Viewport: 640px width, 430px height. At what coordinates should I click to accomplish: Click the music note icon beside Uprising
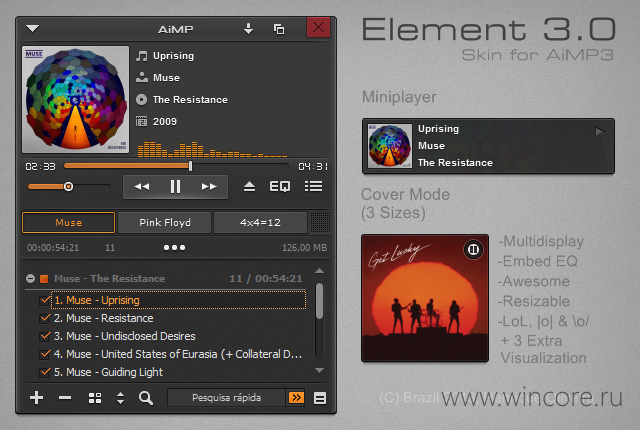tap(142, 56)
